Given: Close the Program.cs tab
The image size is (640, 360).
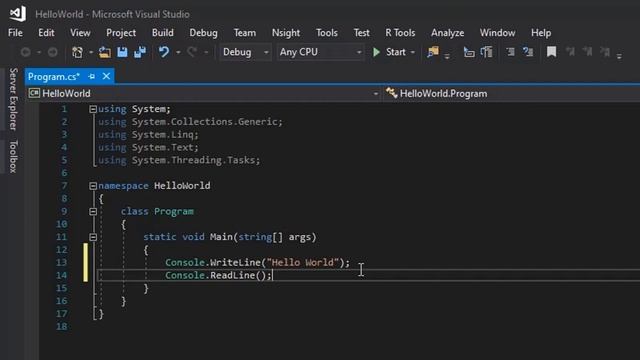Looking at the screenshot, I should coord(106,76).
